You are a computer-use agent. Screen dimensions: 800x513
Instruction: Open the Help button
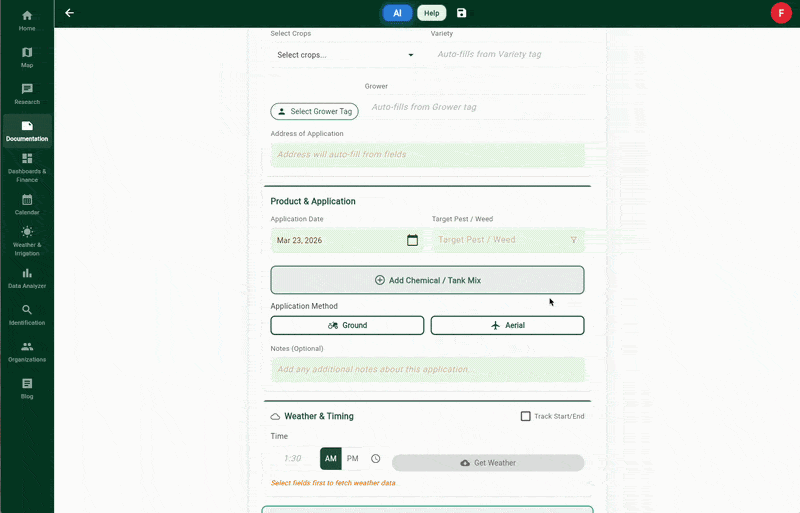(x=432, y=13)
